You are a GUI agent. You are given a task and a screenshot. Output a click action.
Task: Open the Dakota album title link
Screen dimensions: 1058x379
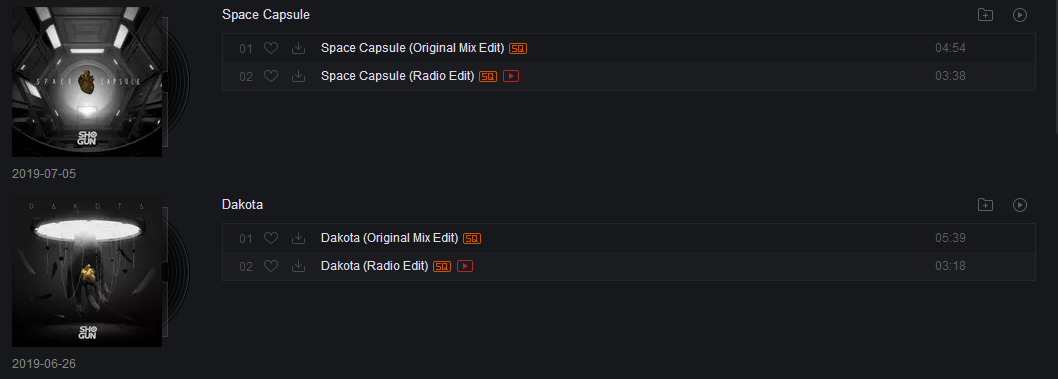[242, 204]
